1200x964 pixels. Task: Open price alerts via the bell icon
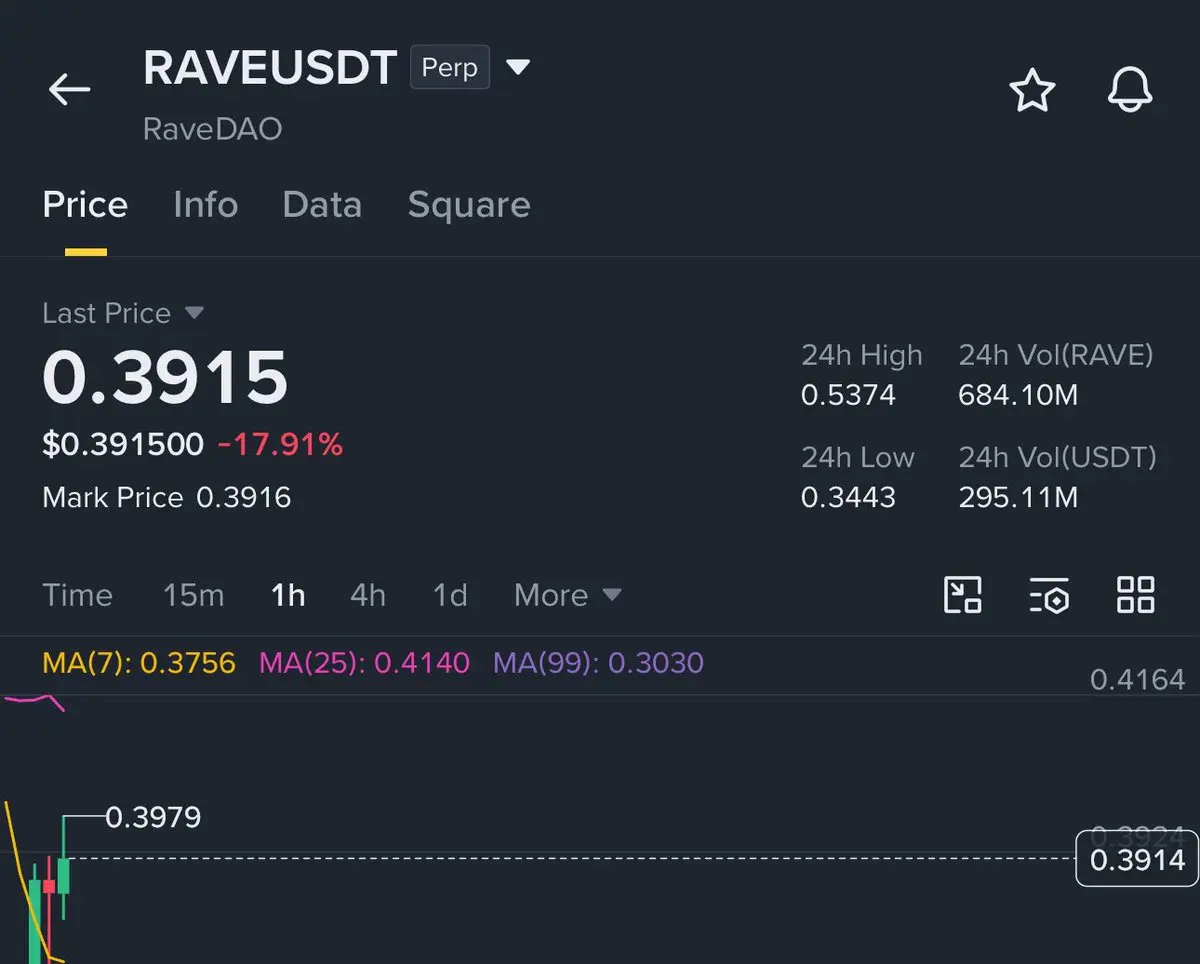[1130, 91]
